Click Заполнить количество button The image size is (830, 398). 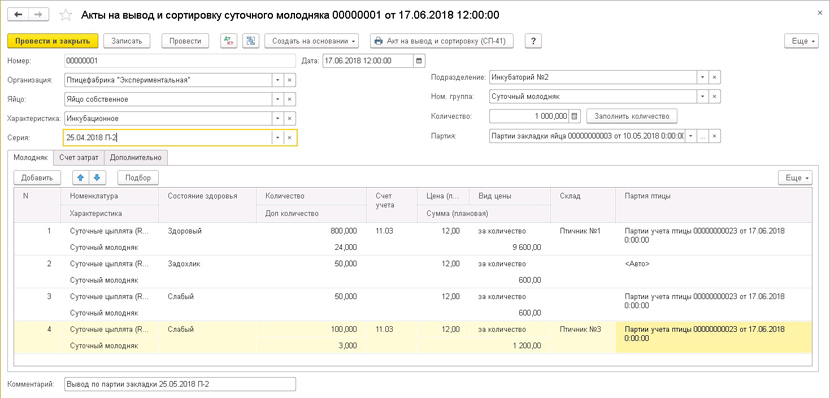(x=631, y=116)
